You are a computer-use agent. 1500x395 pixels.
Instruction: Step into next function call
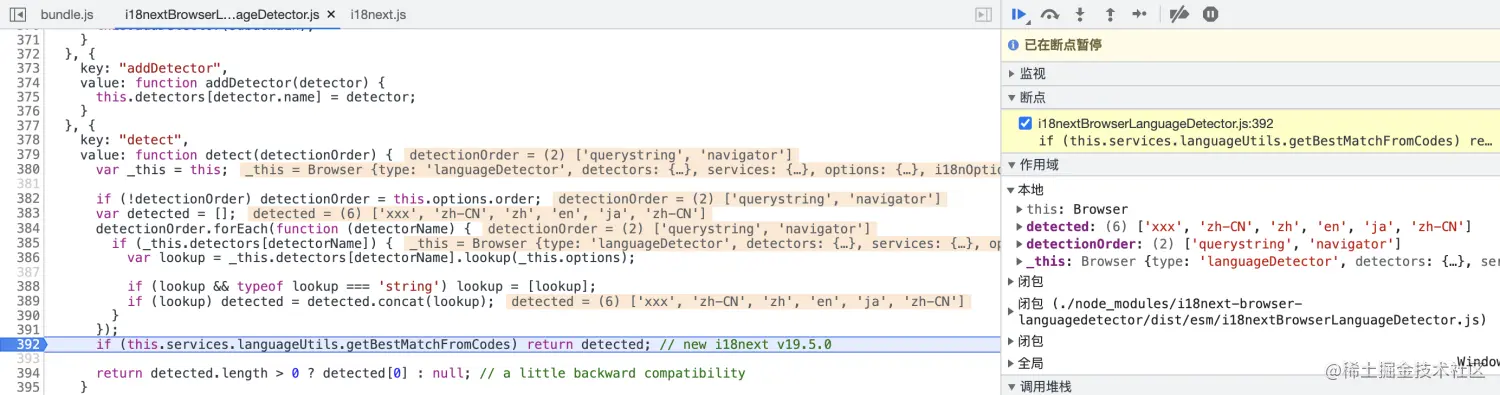(x=1080, y=14)
